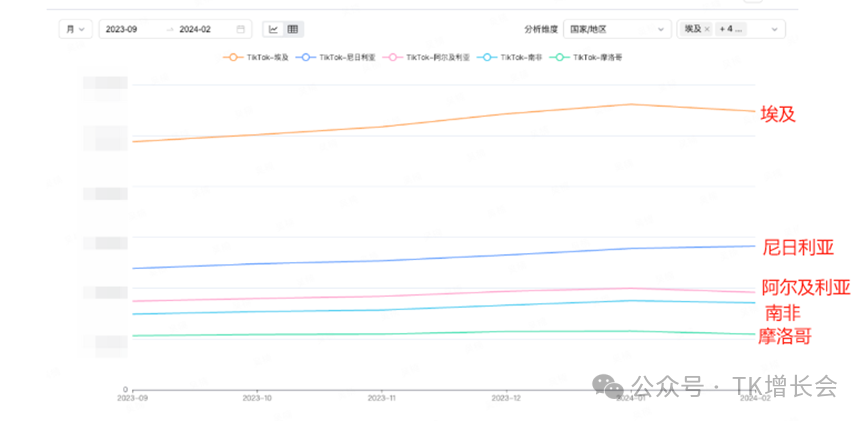This screenshot has width=865, height=421.
Task: Click the orange 埃及 line at 2024-01 peak
Action: coord(630,104)
